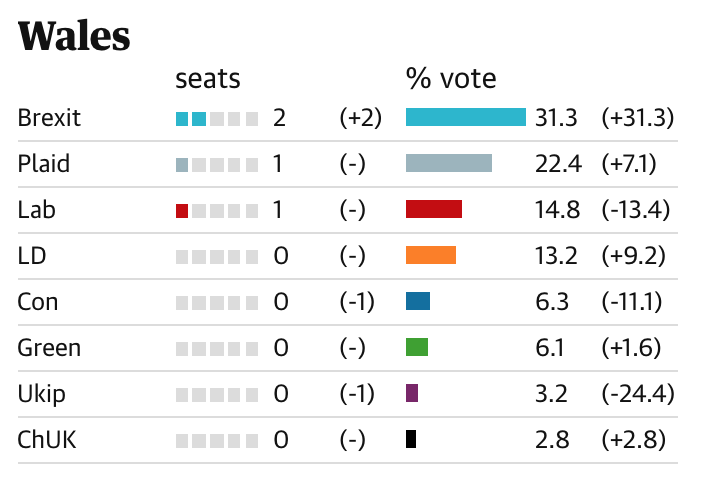Click the "seats" column header
704x490 pixels.
pos(208,78)
